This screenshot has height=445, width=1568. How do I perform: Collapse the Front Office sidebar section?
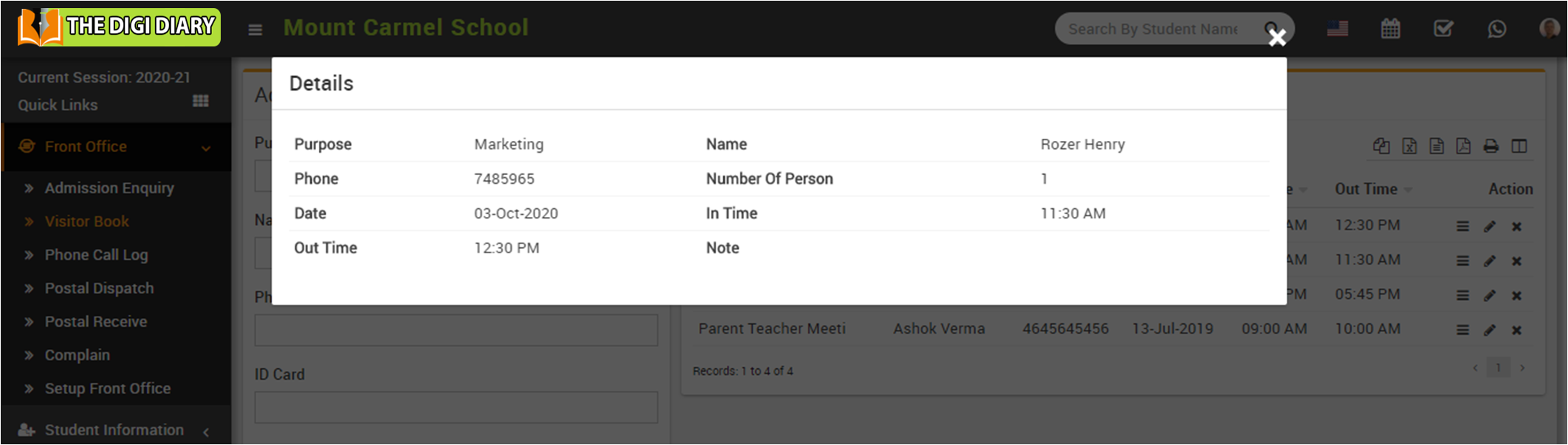pyautogui.click(x=205, y=148)
